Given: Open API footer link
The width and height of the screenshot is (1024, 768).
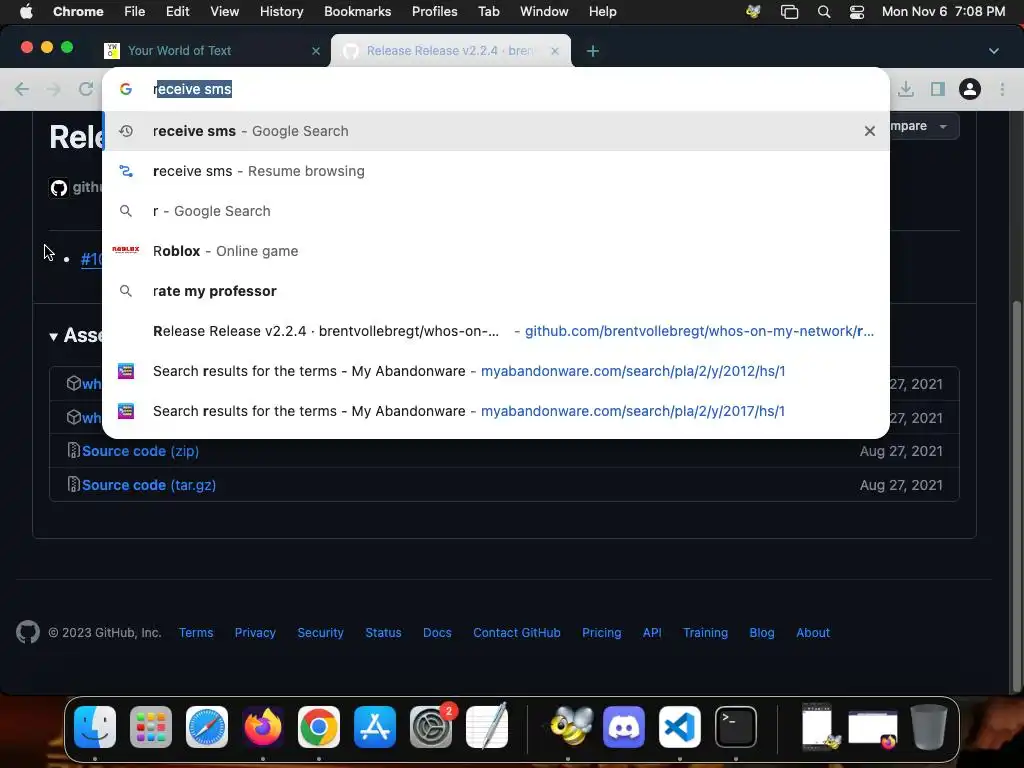Looking at the screenshot, I should click(652, 633).
